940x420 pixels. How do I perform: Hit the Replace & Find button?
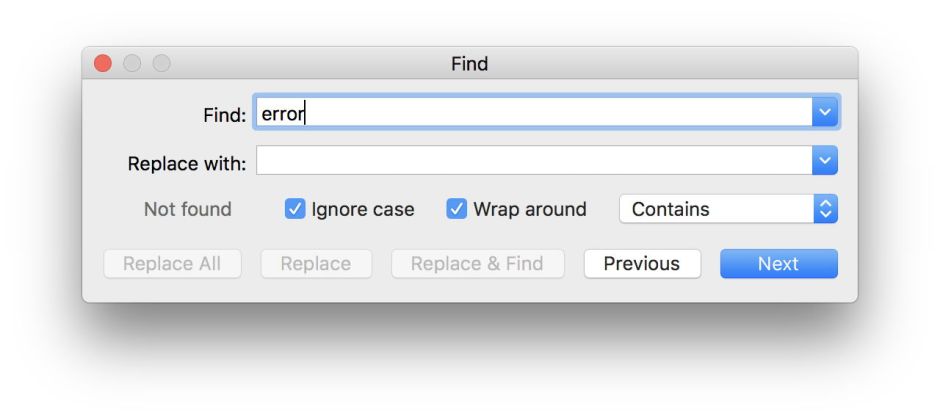point(477,264)
